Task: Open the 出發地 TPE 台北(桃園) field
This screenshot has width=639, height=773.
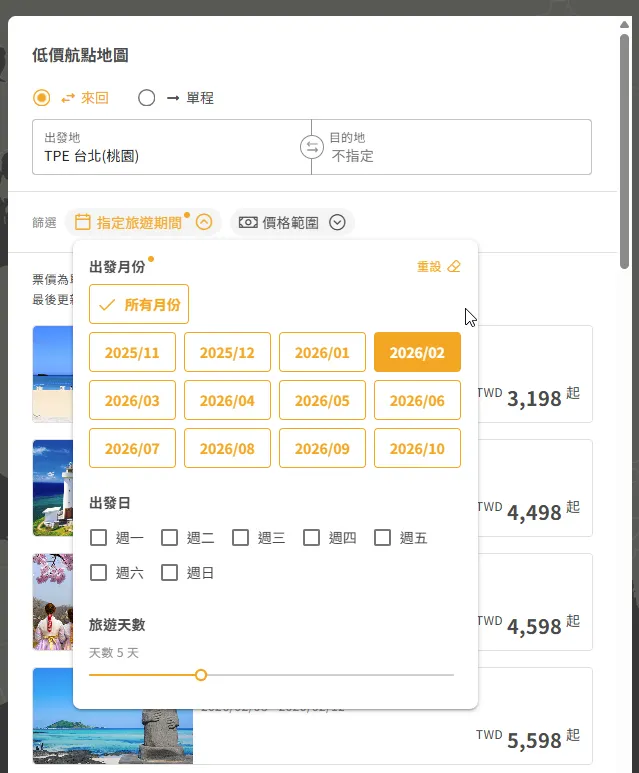Action: (x=172, y=147)
